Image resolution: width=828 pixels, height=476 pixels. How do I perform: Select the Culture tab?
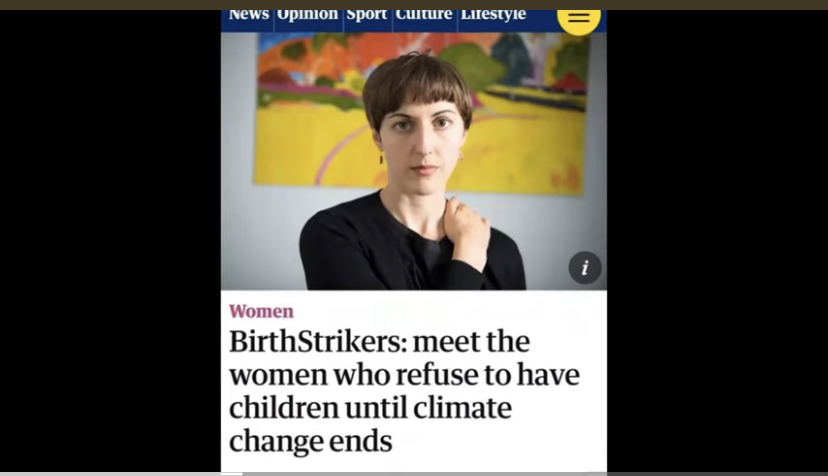click(424, 16)
